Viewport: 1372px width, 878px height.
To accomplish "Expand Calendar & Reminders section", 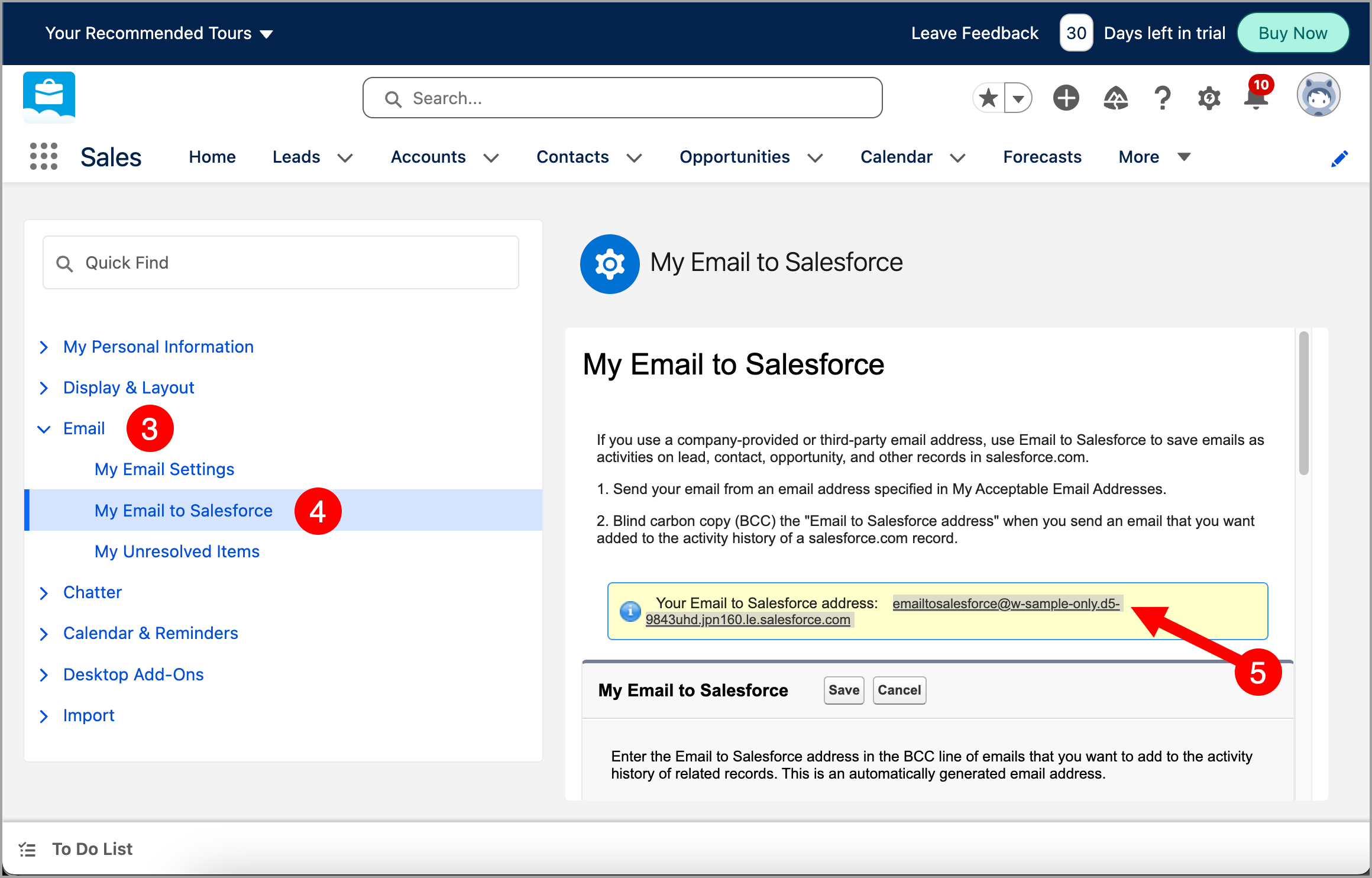I will (x=44, y=634).
